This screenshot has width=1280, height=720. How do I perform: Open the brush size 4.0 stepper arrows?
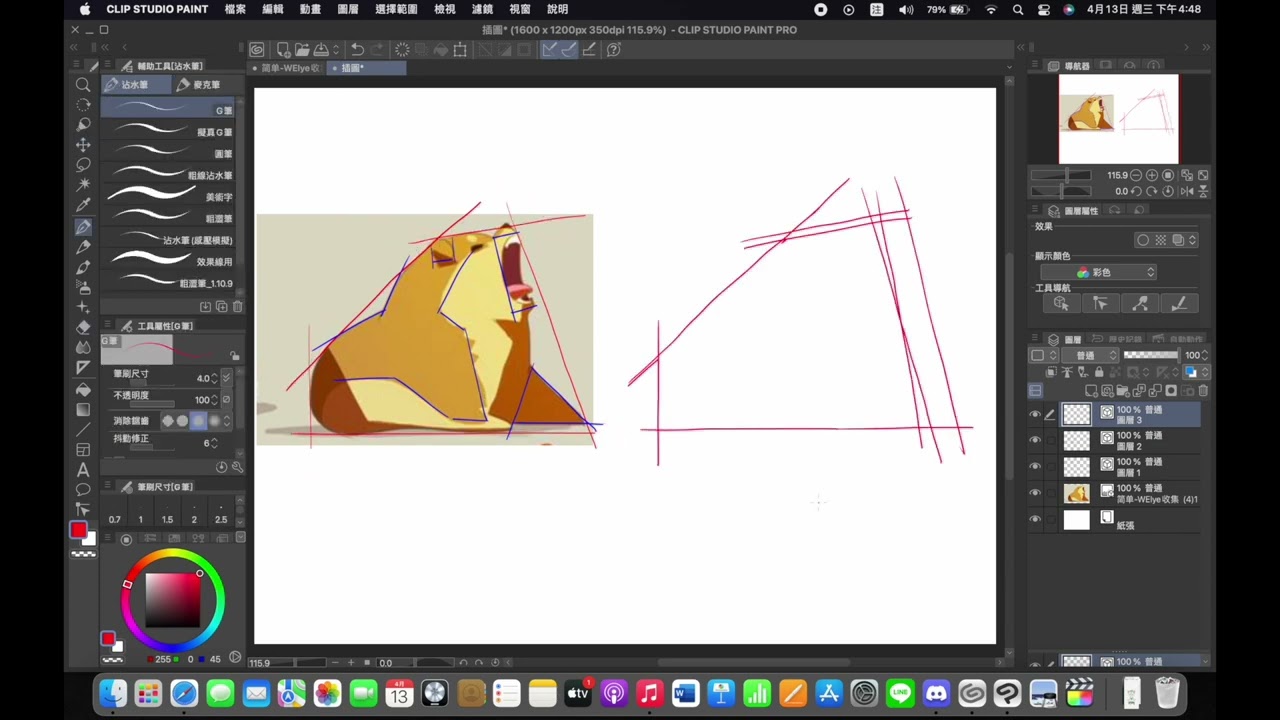(214, 378)
